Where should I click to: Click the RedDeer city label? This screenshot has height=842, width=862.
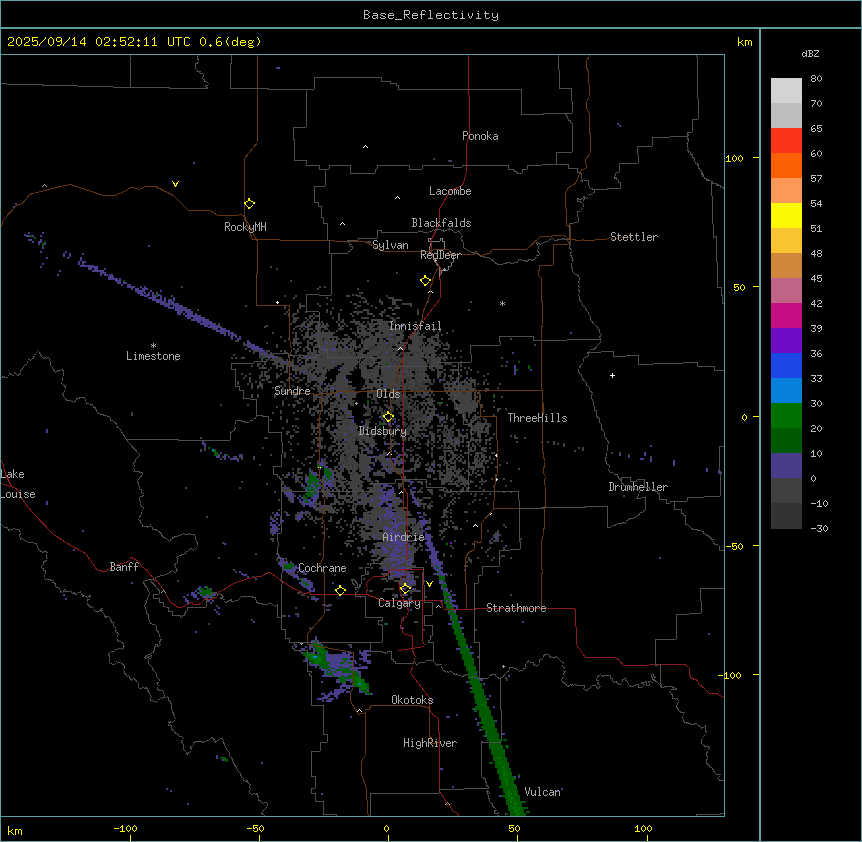(x=440, y=255)
